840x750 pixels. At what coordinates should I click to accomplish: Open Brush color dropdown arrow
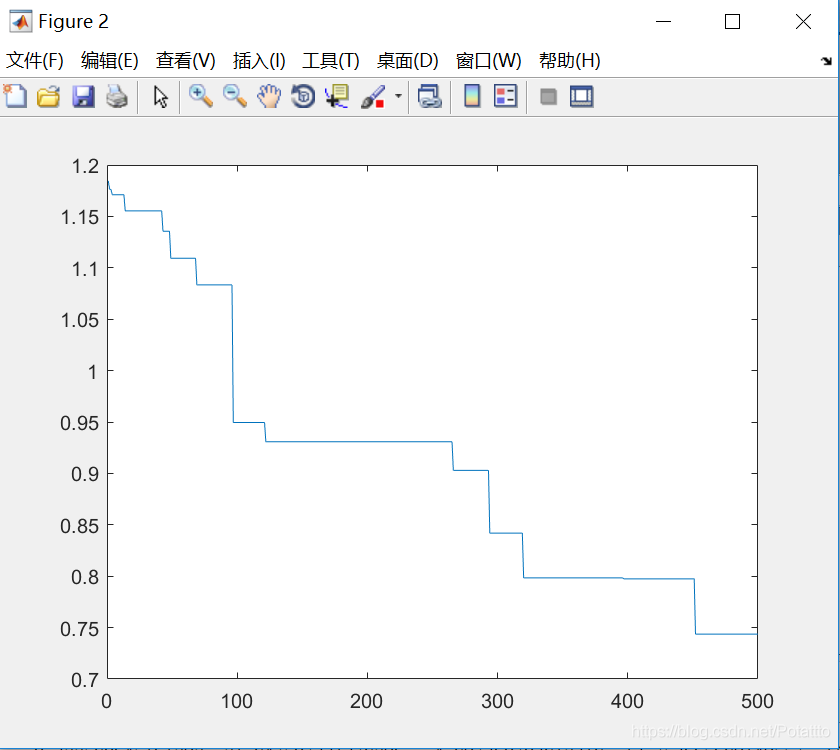pos(398,96)
